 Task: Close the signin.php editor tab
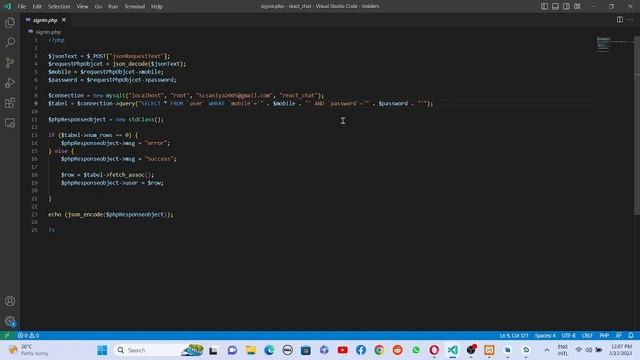pyautogui.click(x=64, y=20)
